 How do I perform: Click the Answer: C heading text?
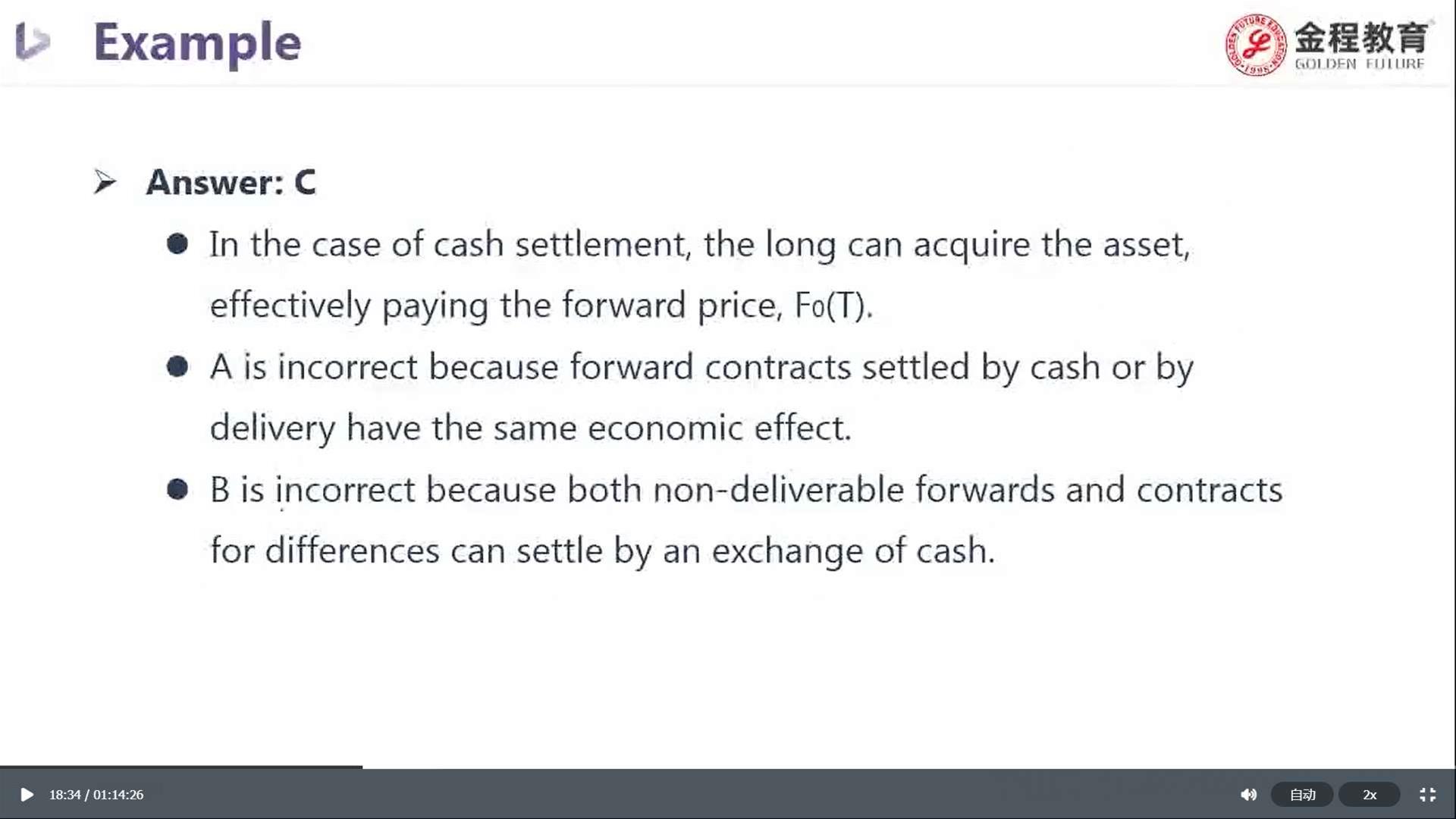click(x=231, y=182)
